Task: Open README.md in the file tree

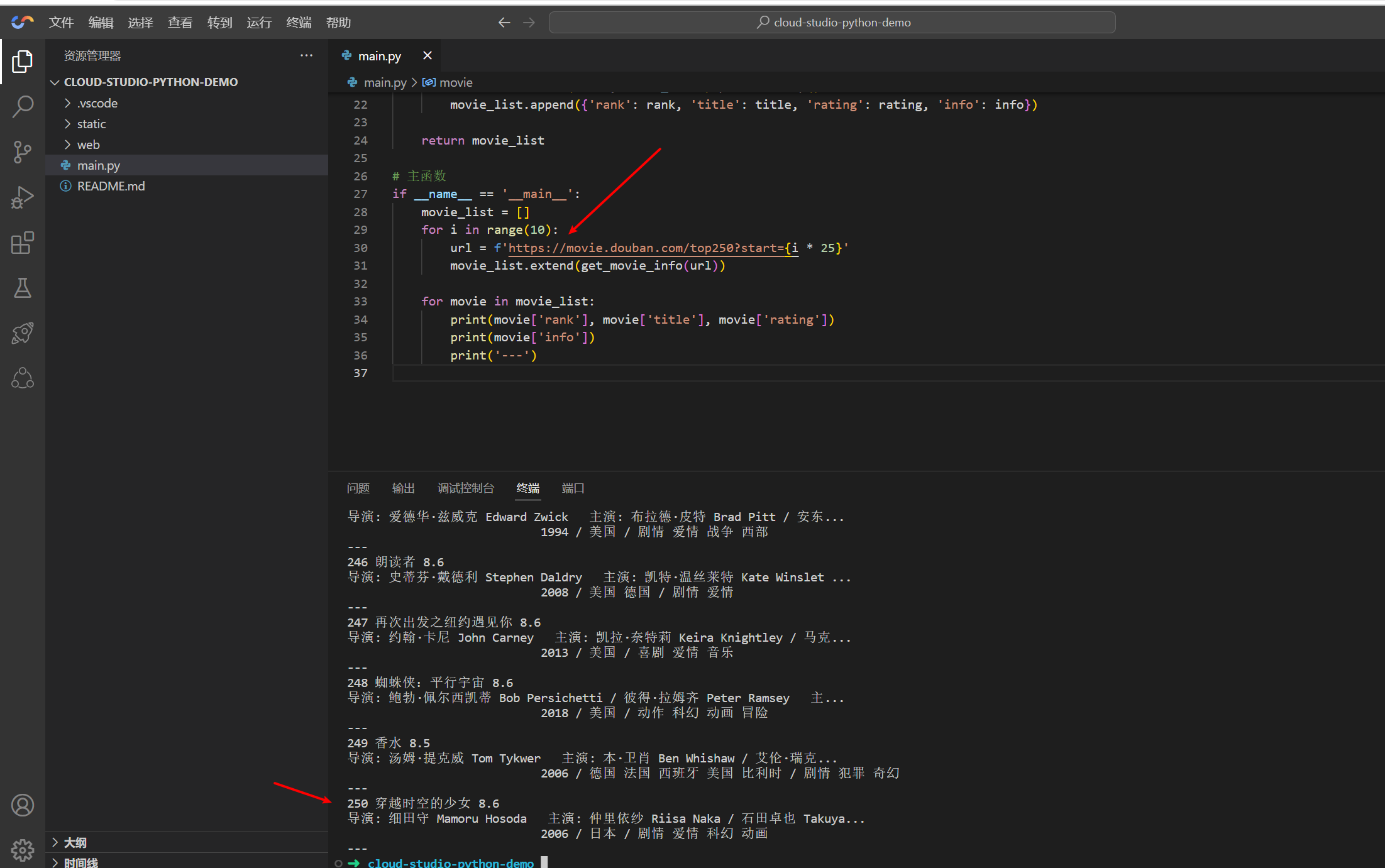Action: [111, 186]
